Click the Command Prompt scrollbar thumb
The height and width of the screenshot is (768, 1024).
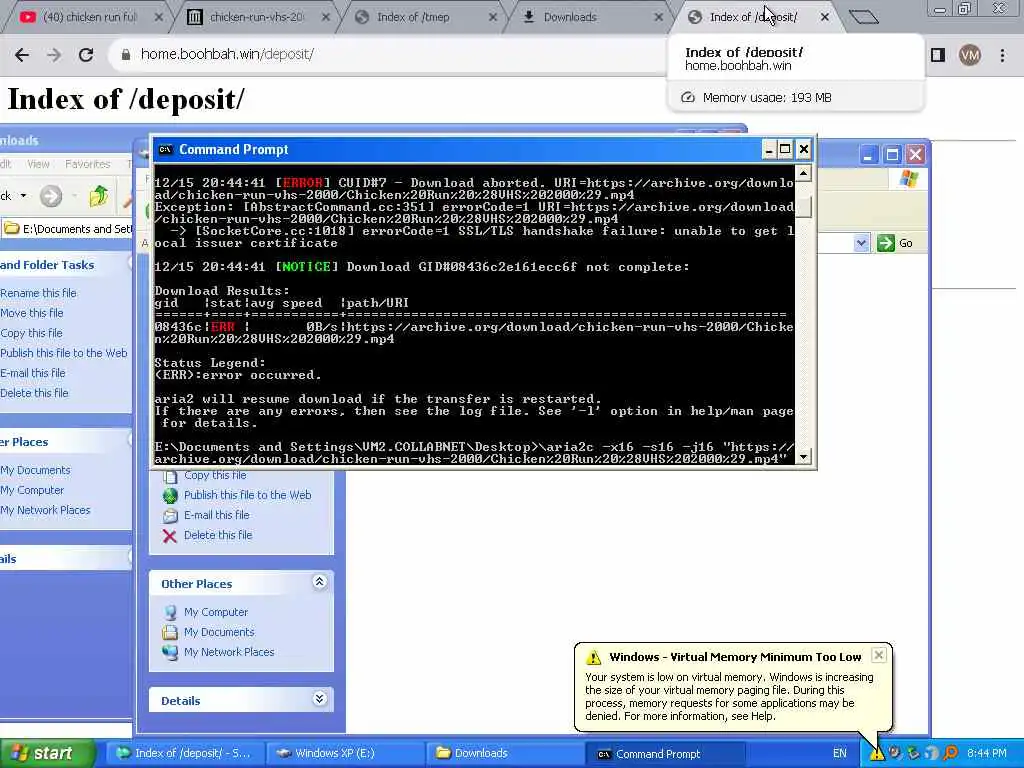(x=804, y=207)
